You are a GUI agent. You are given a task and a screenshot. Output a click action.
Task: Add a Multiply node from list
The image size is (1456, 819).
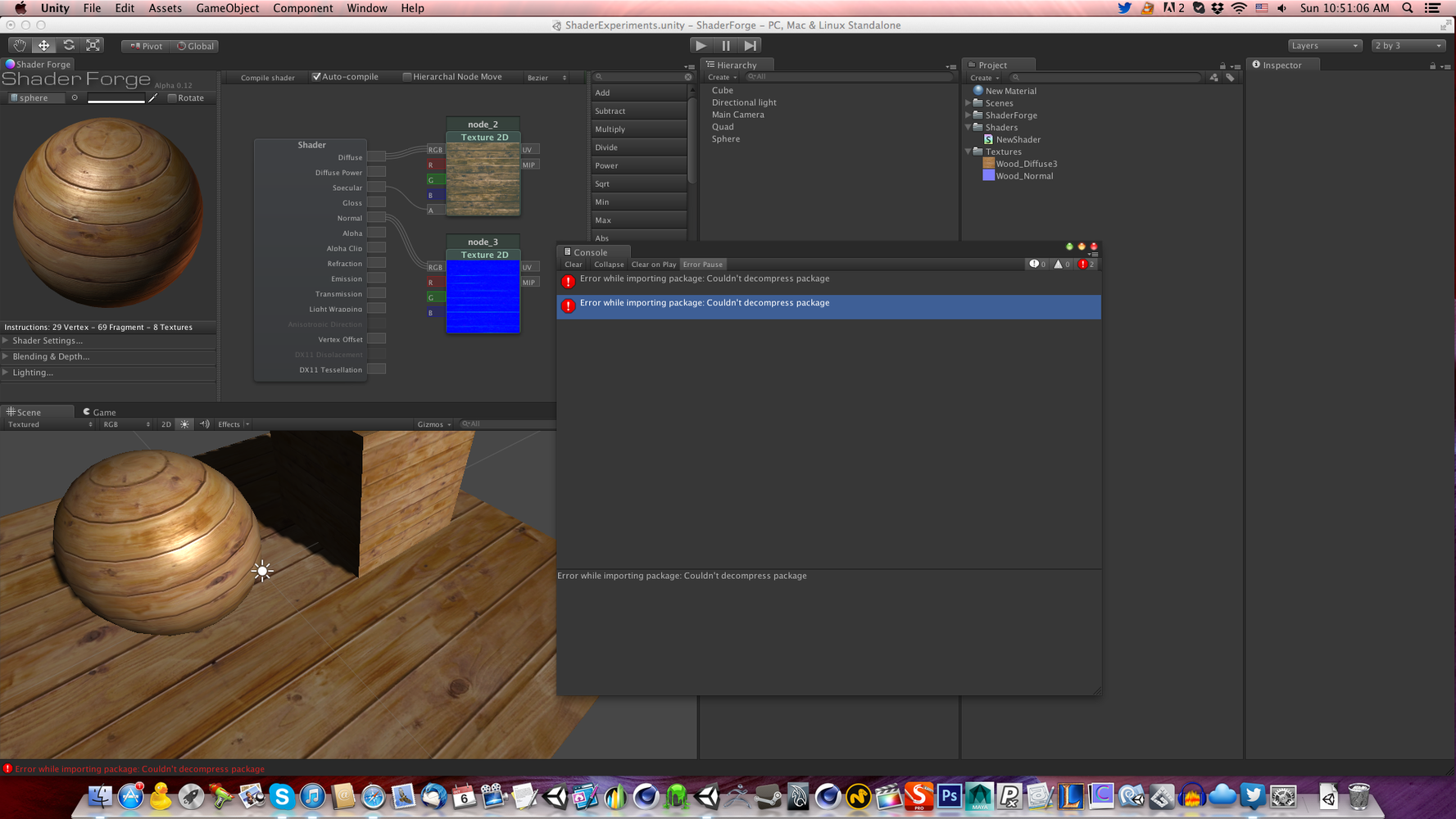click(x=638, y=129)
